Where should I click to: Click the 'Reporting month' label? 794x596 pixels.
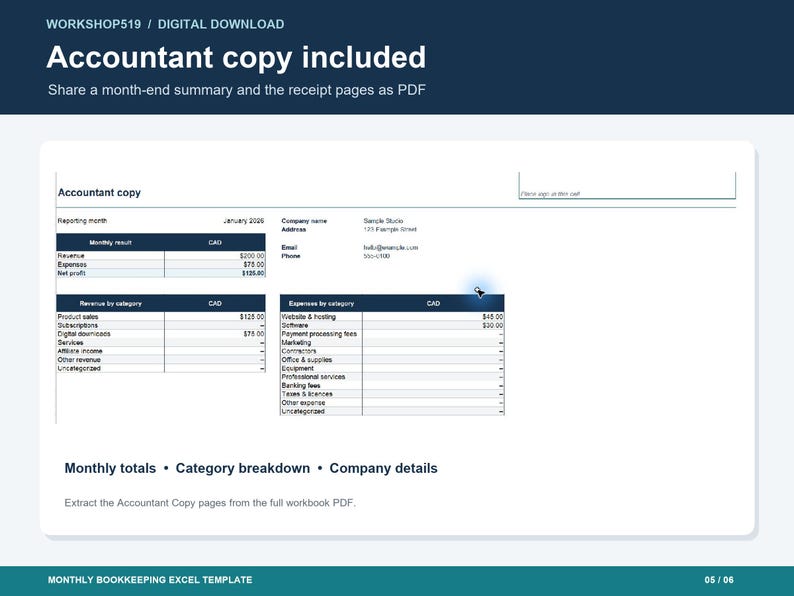82,221
